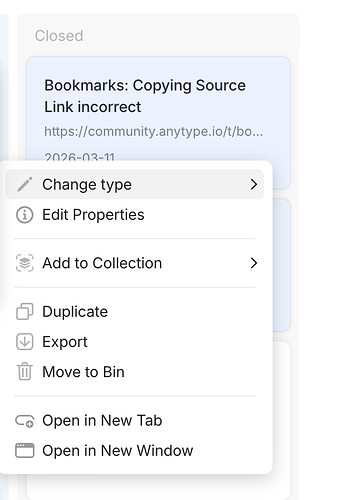Choose Export from the context menu
362x500 pixels.
135,342
